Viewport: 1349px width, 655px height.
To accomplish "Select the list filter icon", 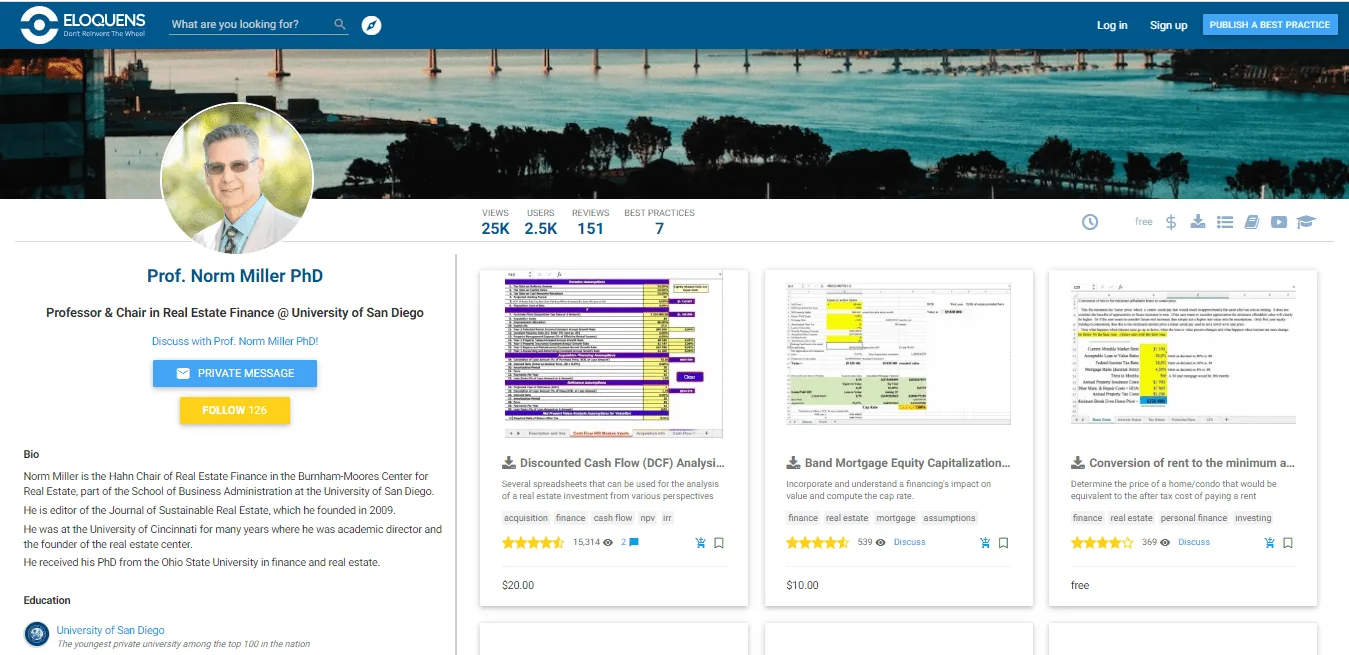I will point(1225,222).
